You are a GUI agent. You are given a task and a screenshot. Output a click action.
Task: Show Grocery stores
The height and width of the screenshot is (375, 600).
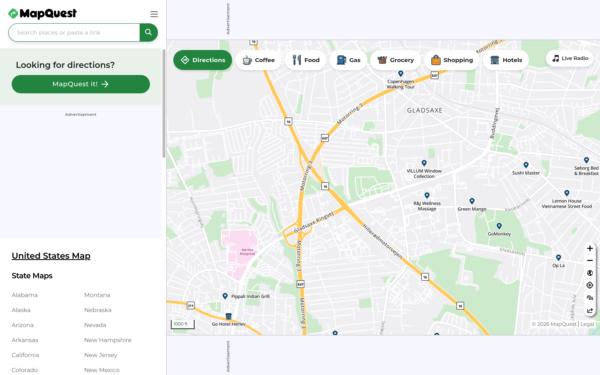(395, 60)
